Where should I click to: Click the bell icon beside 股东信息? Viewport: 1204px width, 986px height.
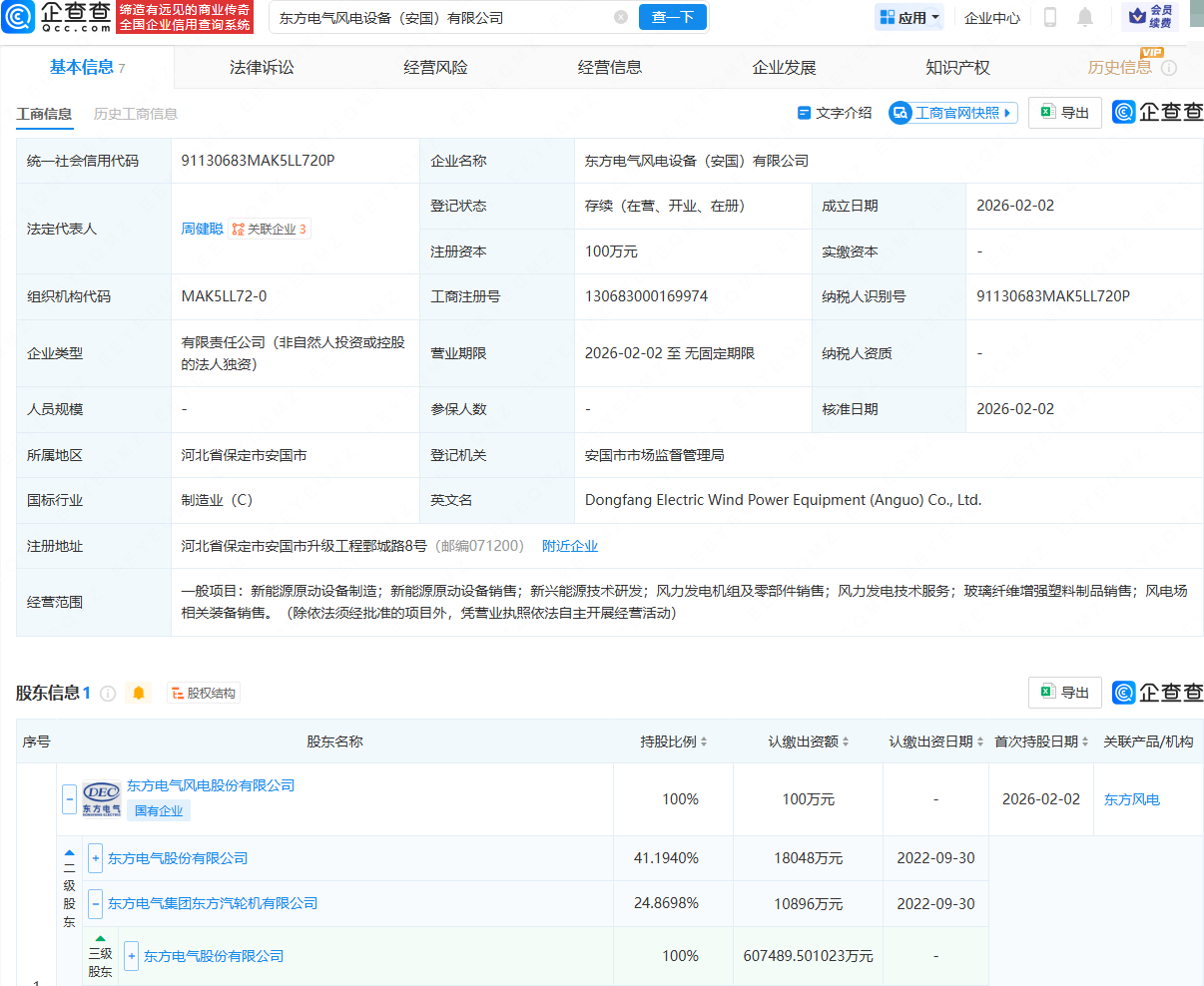[x=138, y=693]
